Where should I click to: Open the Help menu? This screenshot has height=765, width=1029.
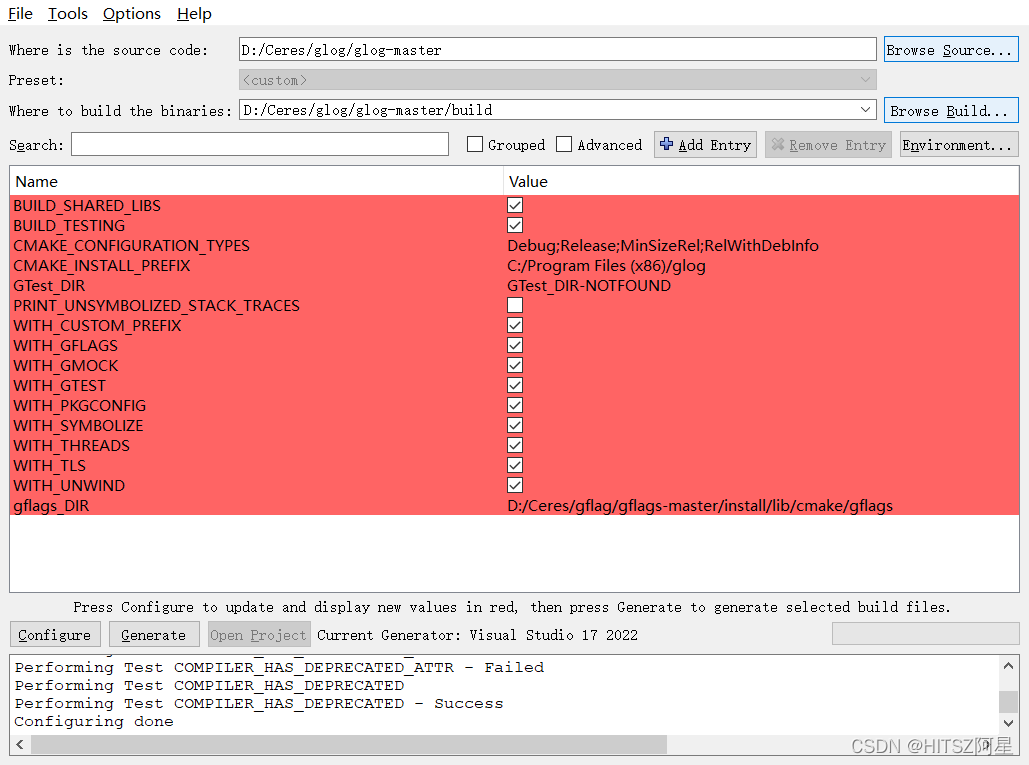point(194,13)
